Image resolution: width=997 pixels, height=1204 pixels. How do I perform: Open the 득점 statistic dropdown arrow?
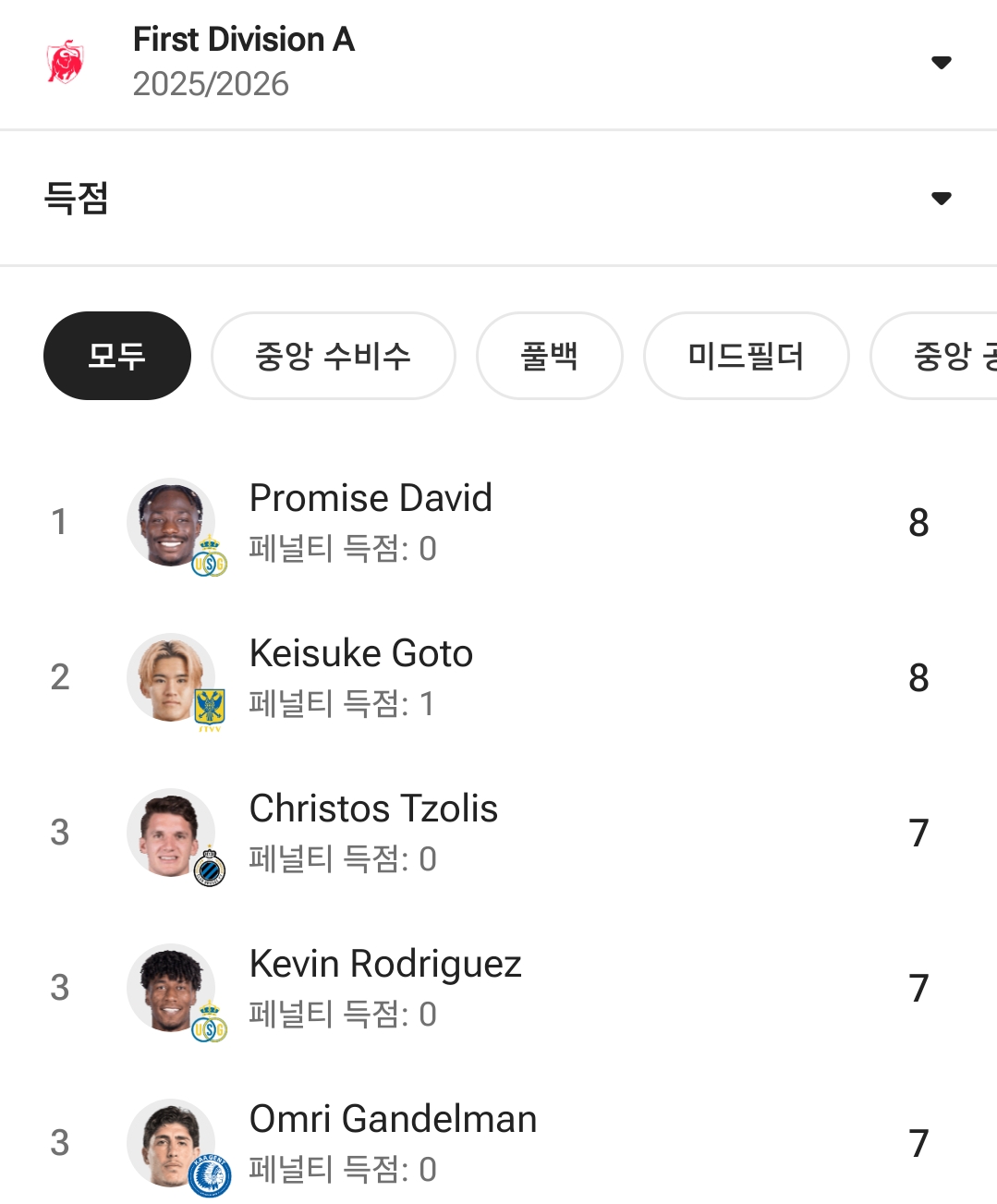coord(941,198)
